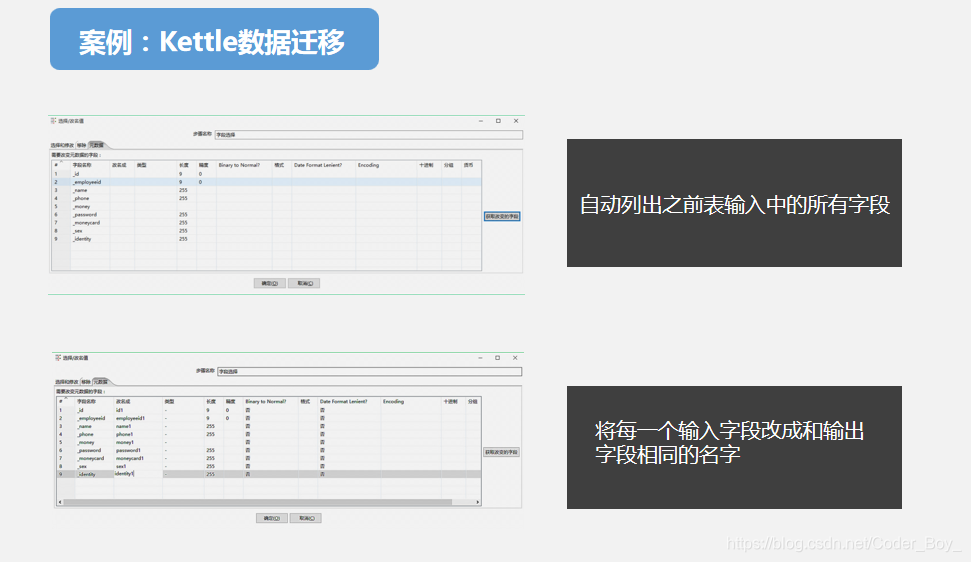Screen dimensions: 971x562
Task: Select the _sex field in upper dialog
Action: (x=77, y=230)
